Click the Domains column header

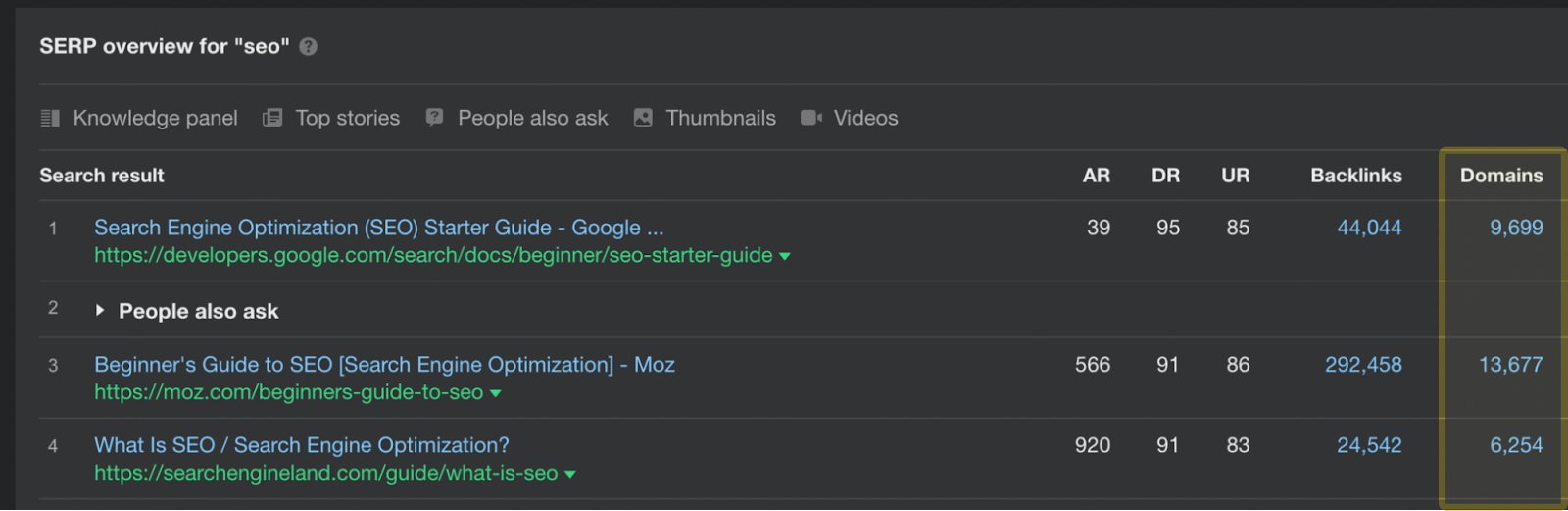click(x=1501, y=176)
